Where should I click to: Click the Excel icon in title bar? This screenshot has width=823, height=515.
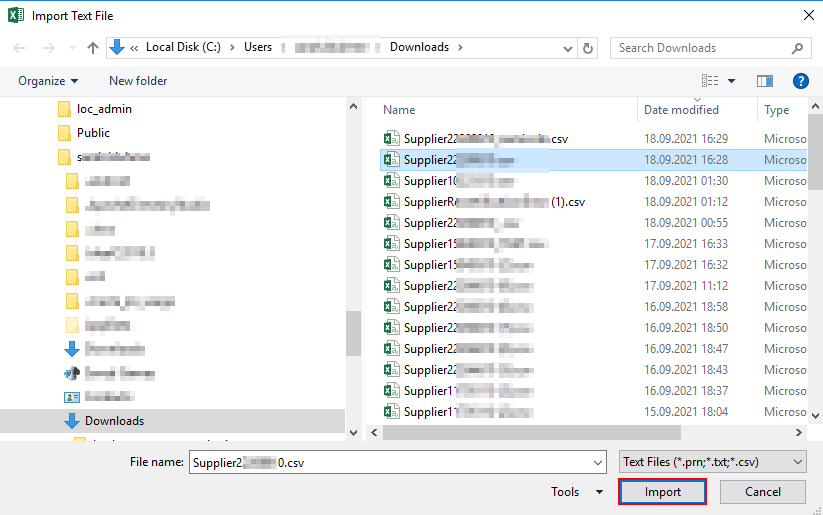(16, 15)
